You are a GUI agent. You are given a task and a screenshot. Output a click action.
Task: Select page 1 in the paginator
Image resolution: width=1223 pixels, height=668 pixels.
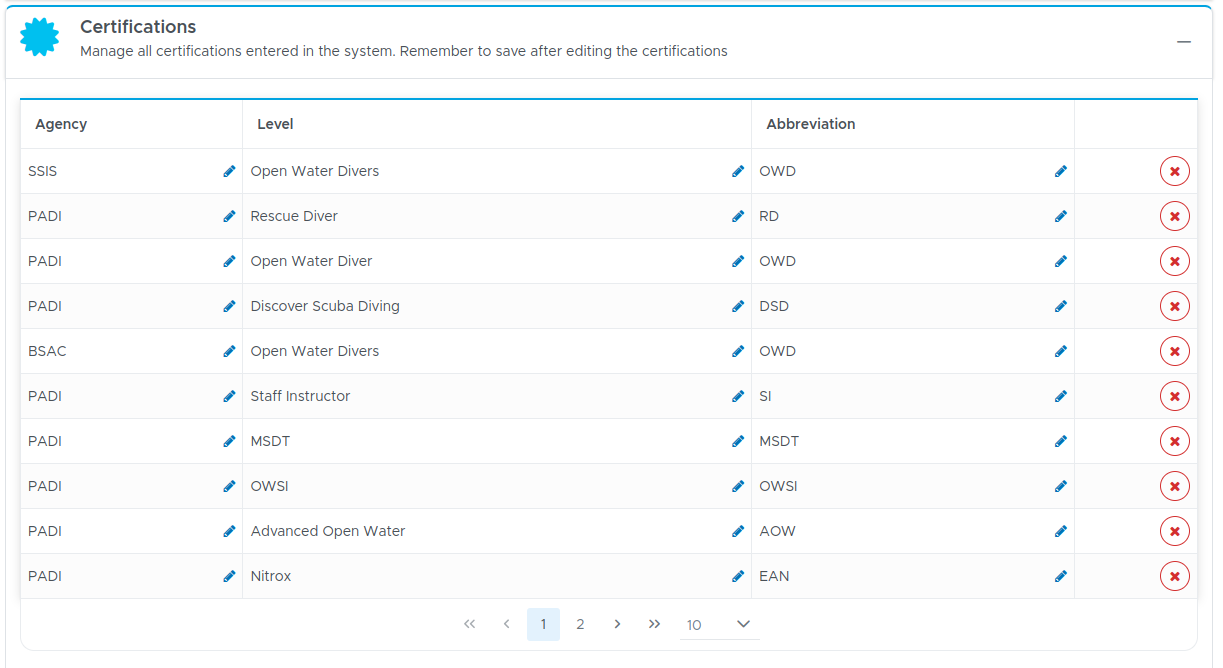click(543, 624)
